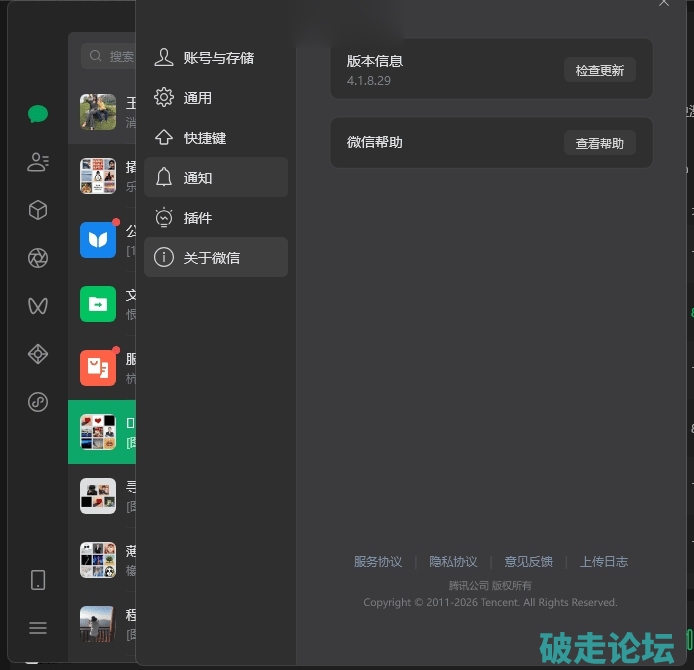Open the 服务协议 link
This screenshot has width=694, height=670.
click(378, 562)
